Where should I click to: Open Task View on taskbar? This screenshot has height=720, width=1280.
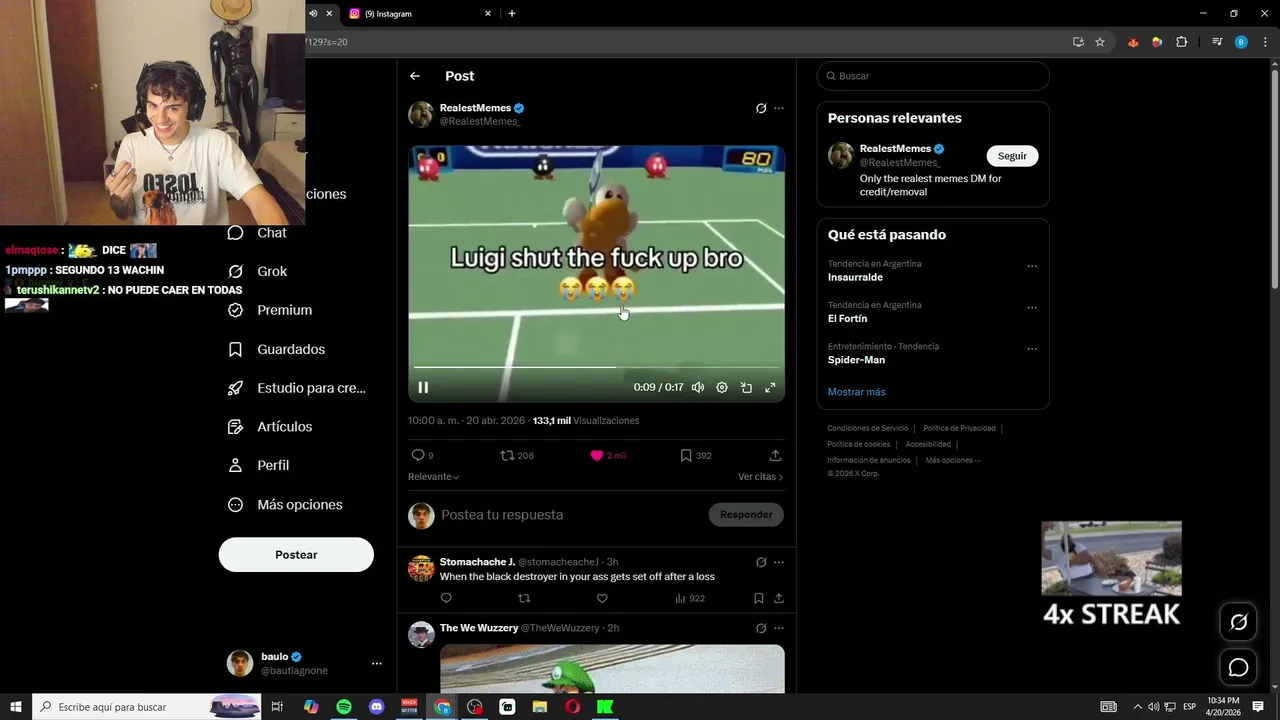(x=278, y=707)
